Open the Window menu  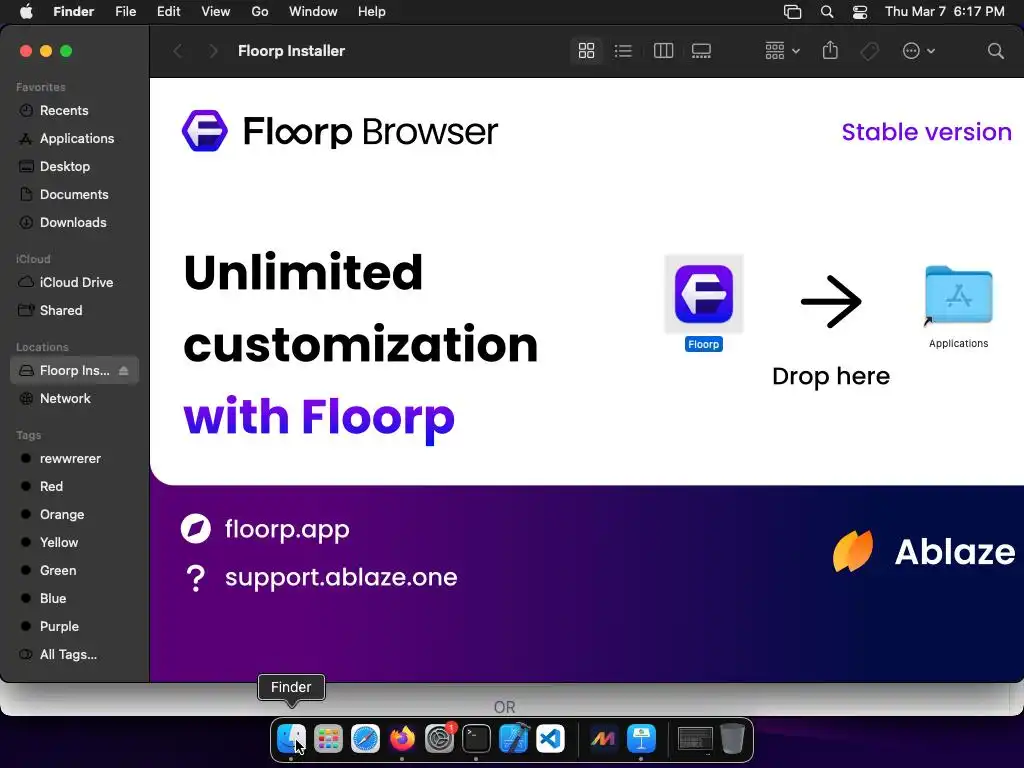(x=313, y=12)
